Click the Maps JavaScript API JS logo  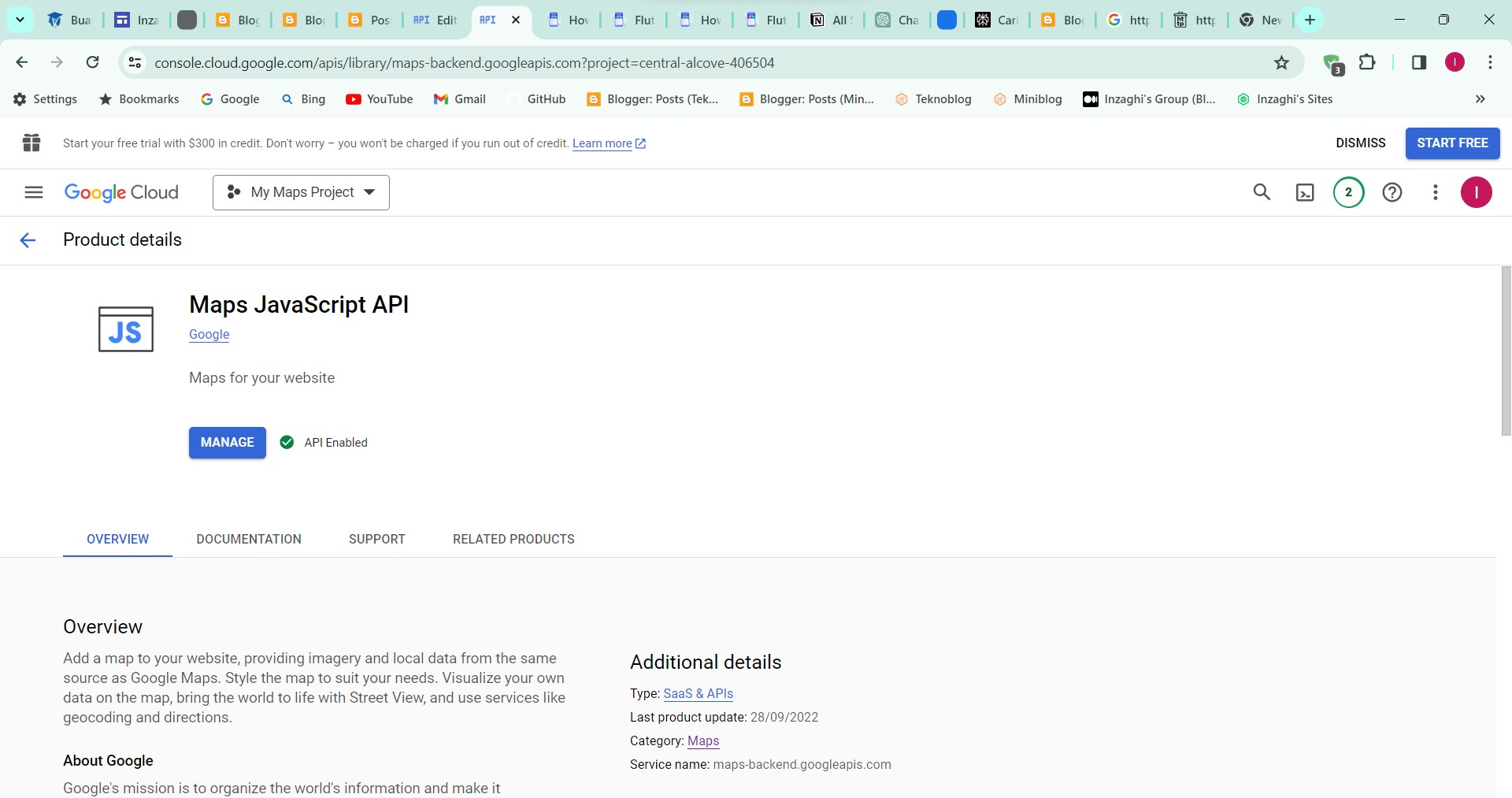pyautogui.click(x=126, y=329)
